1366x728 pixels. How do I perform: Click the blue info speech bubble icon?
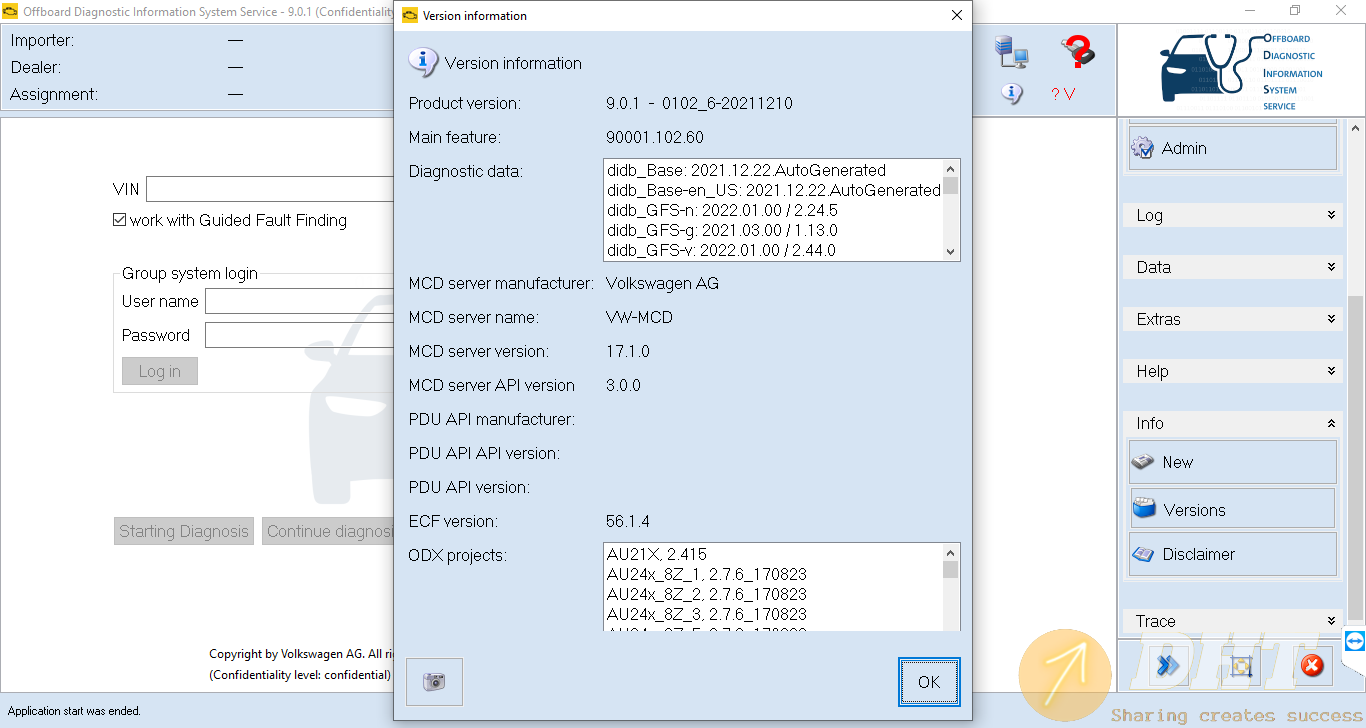point(1012,94)
